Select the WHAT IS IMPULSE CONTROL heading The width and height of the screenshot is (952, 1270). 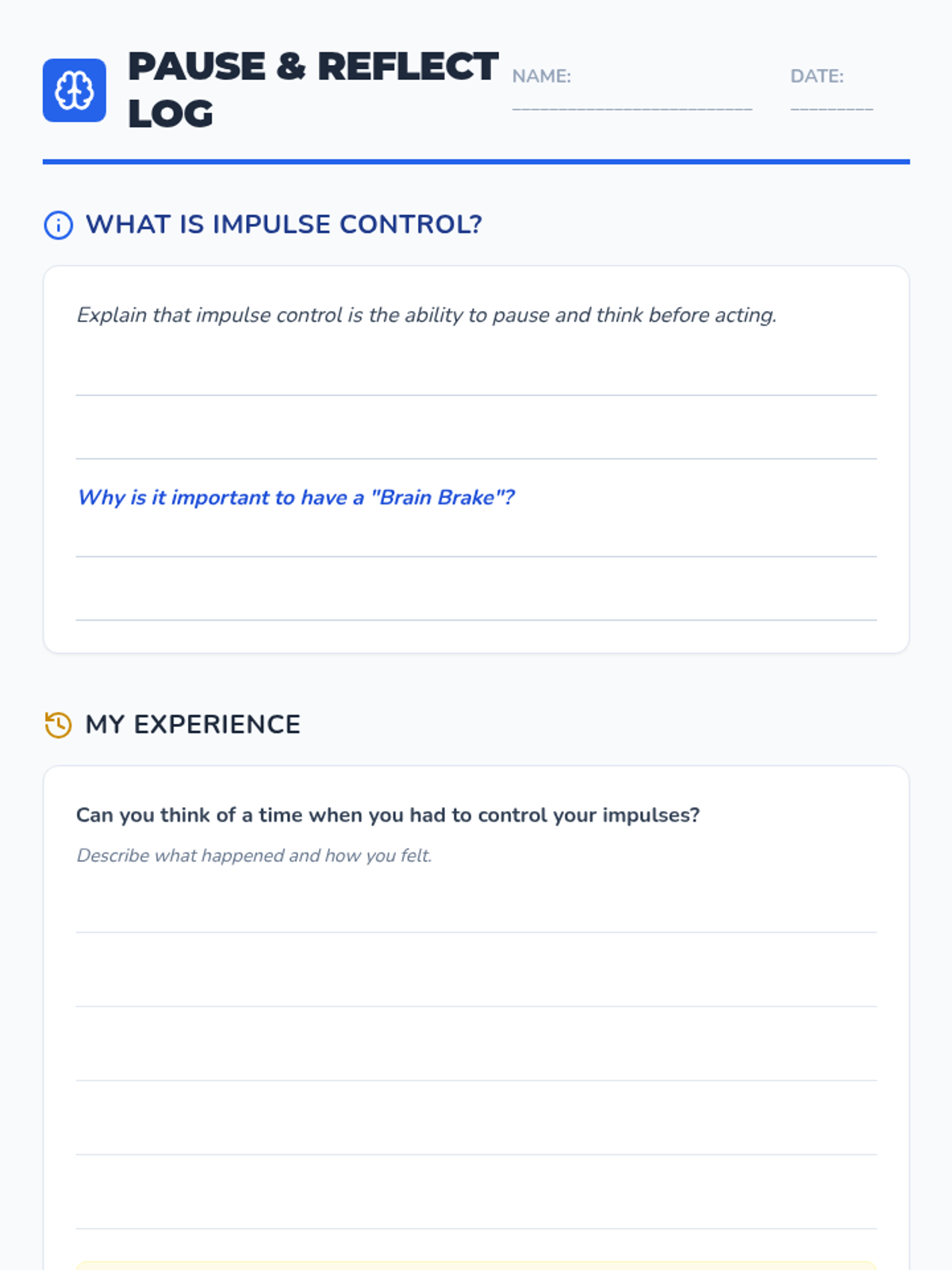pos(284,225)
